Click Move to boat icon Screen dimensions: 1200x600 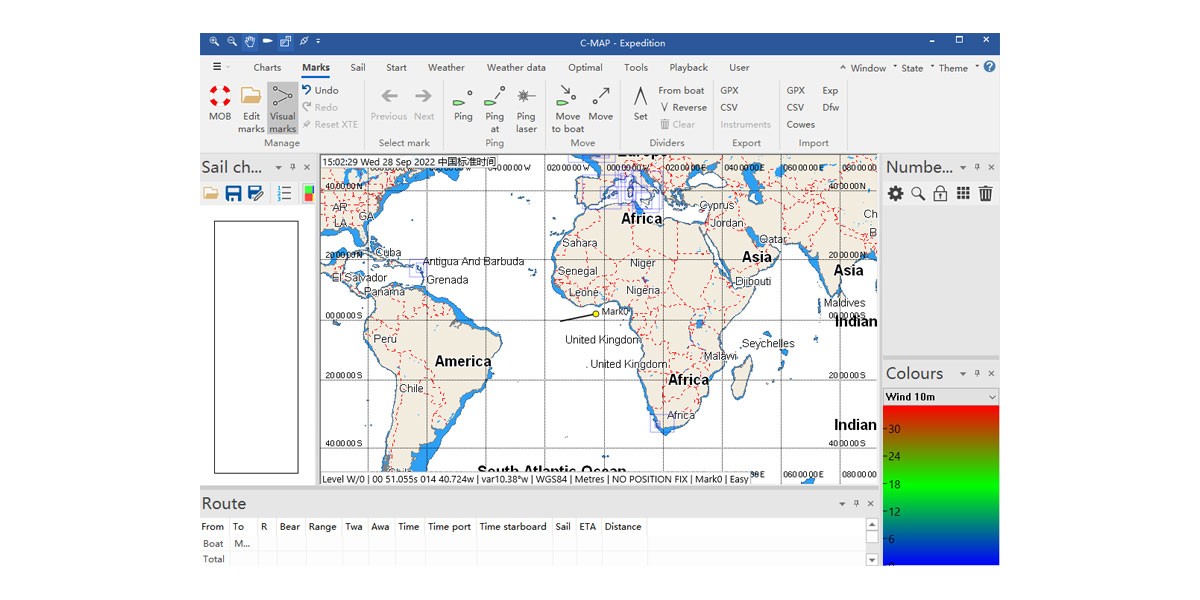[x=567, y=96]
